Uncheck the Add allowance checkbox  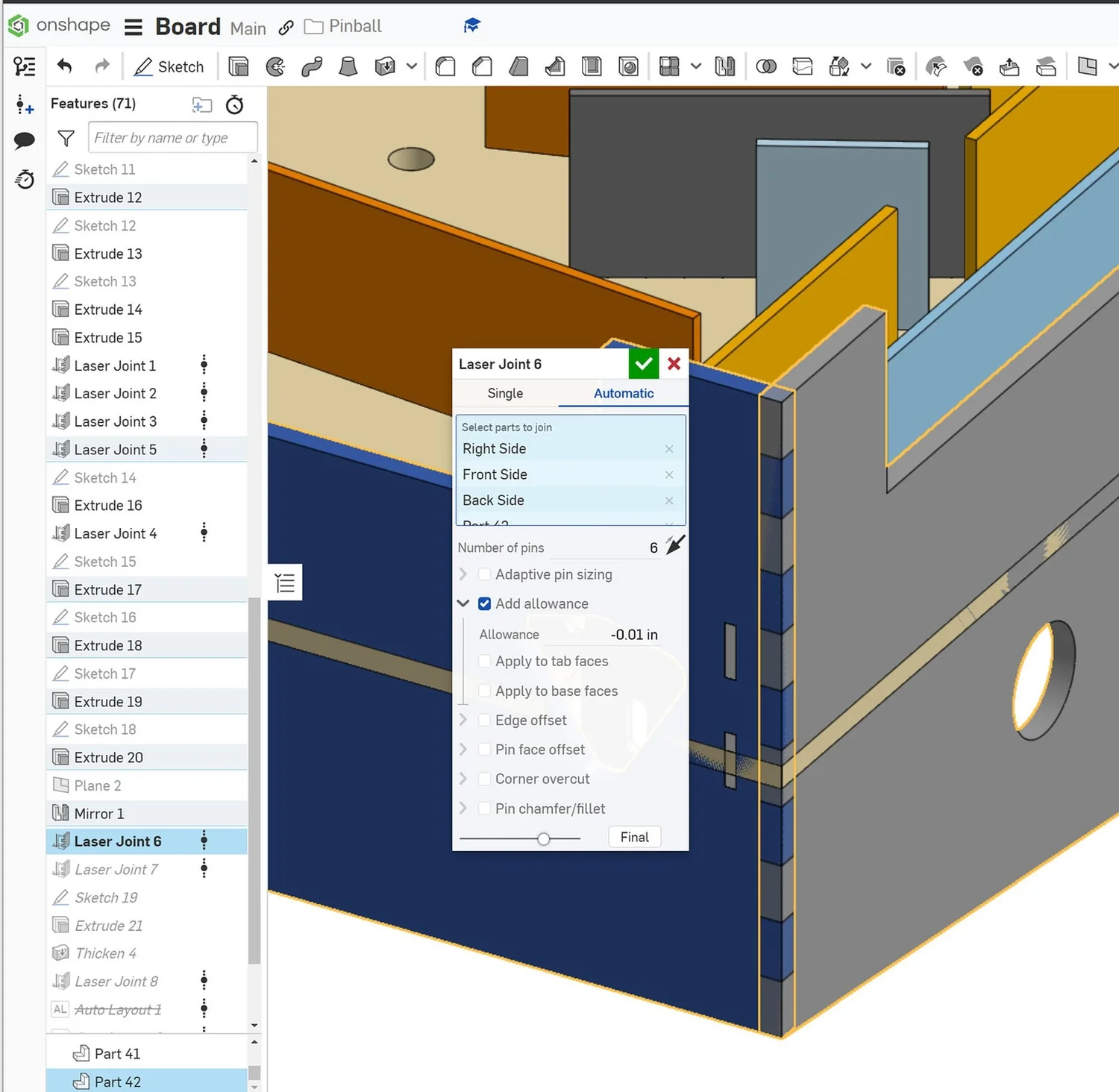click(484, 603)
